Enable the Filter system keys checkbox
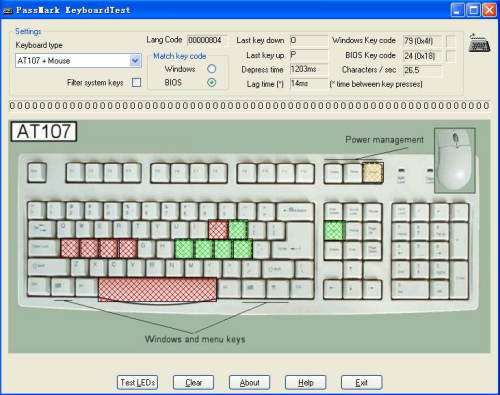The width and height of the screenshot is (500, 395). coord(136,82)
